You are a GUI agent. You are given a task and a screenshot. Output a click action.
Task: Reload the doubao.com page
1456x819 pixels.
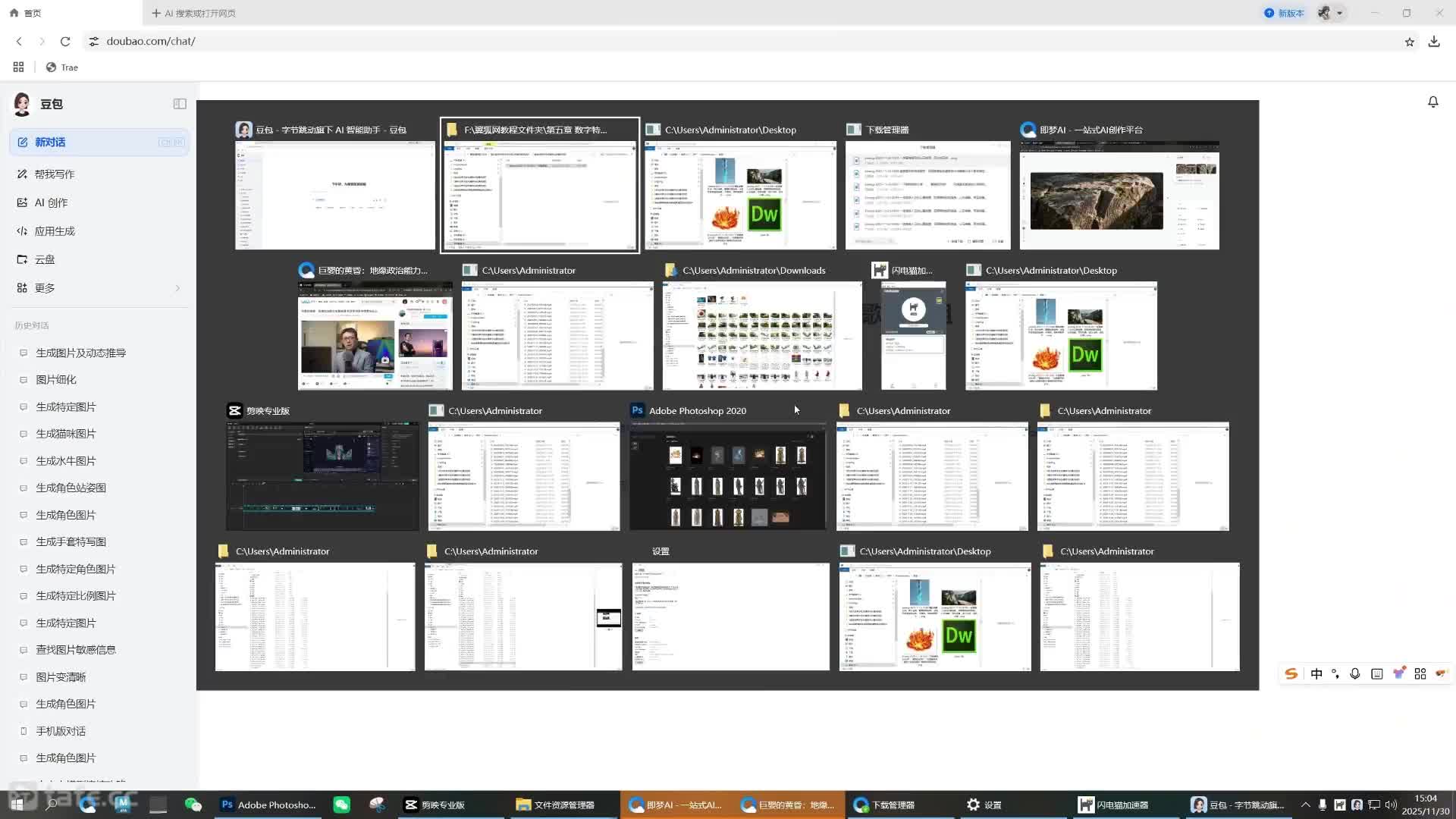pos(65,42)
